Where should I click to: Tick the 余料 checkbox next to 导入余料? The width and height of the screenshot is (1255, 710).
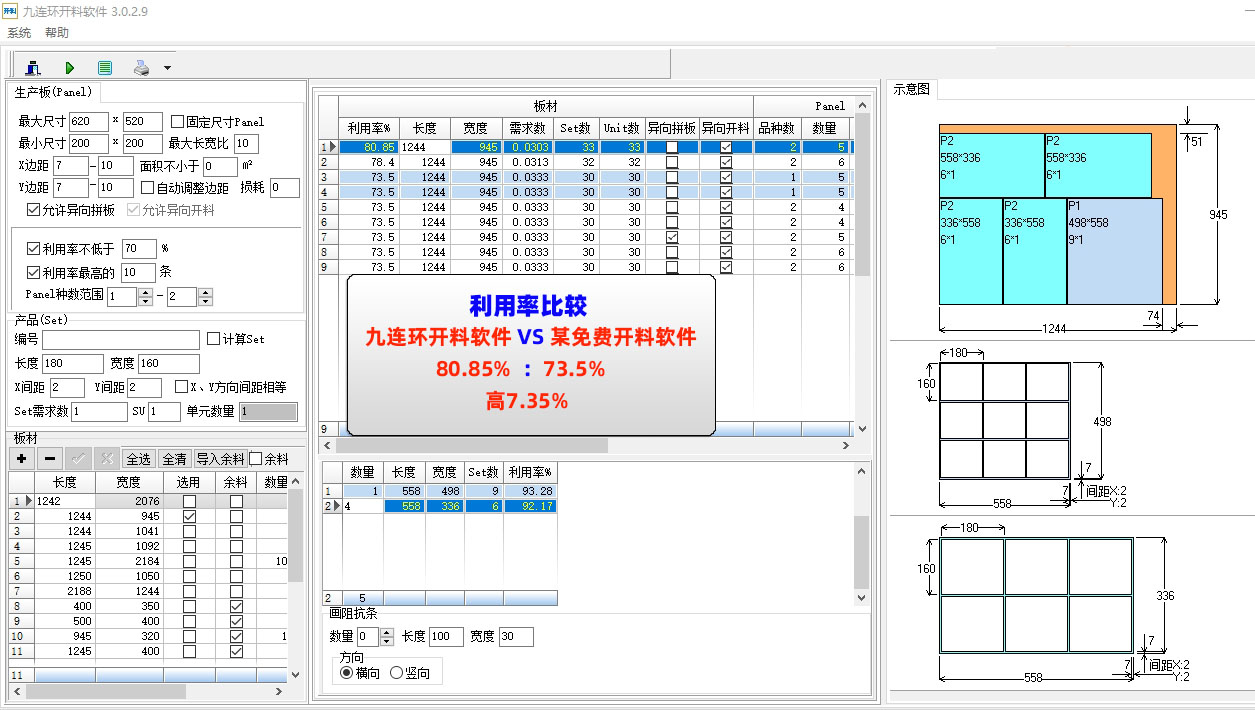[256, 459]
